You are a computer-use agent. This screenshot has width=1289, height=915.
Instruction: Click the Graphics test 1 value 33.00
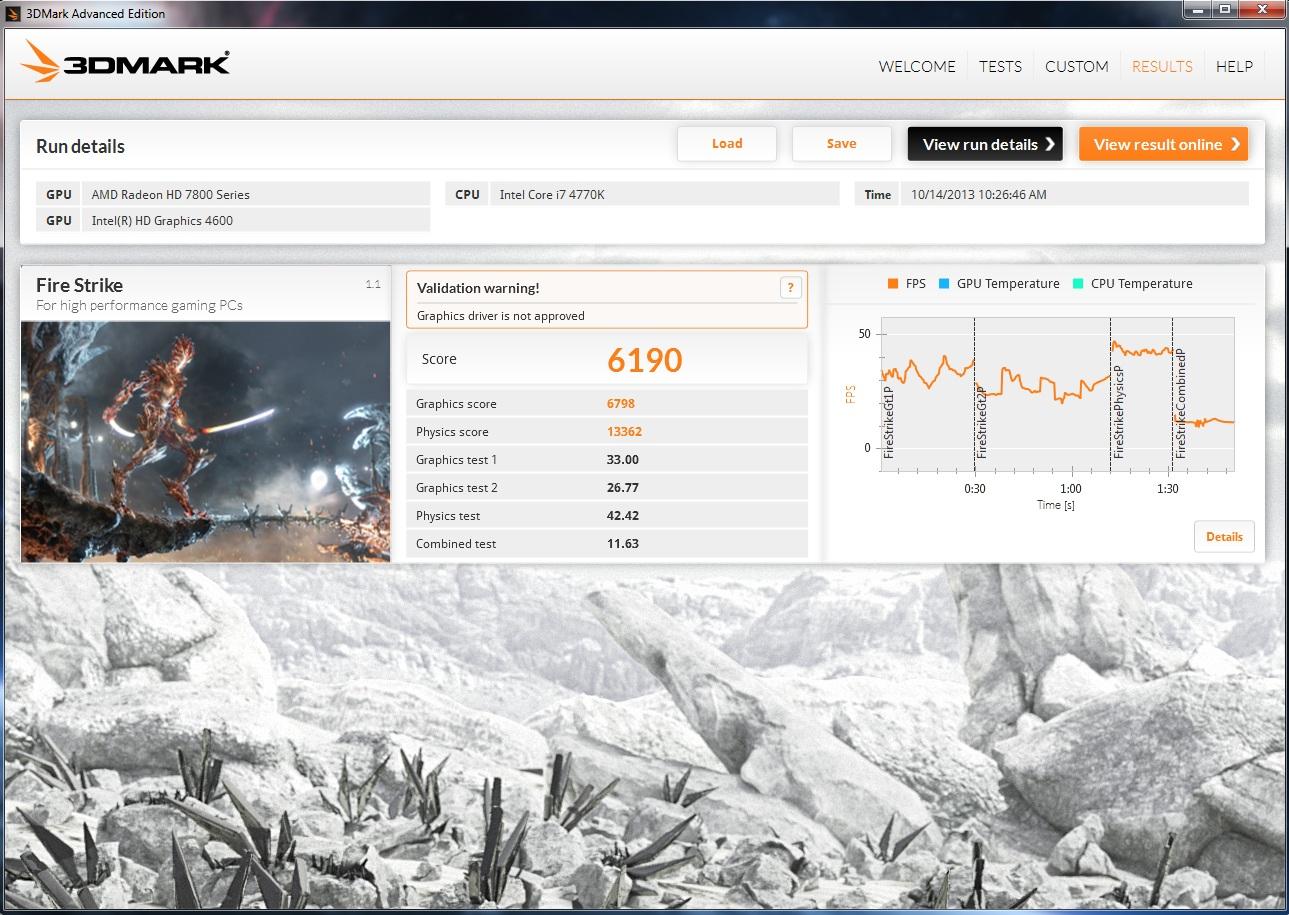click(x=622, y=460)
